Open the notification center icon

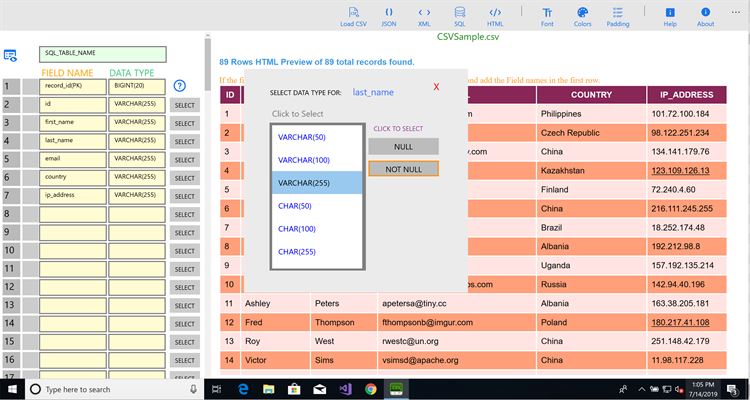[x=732, y=389]
